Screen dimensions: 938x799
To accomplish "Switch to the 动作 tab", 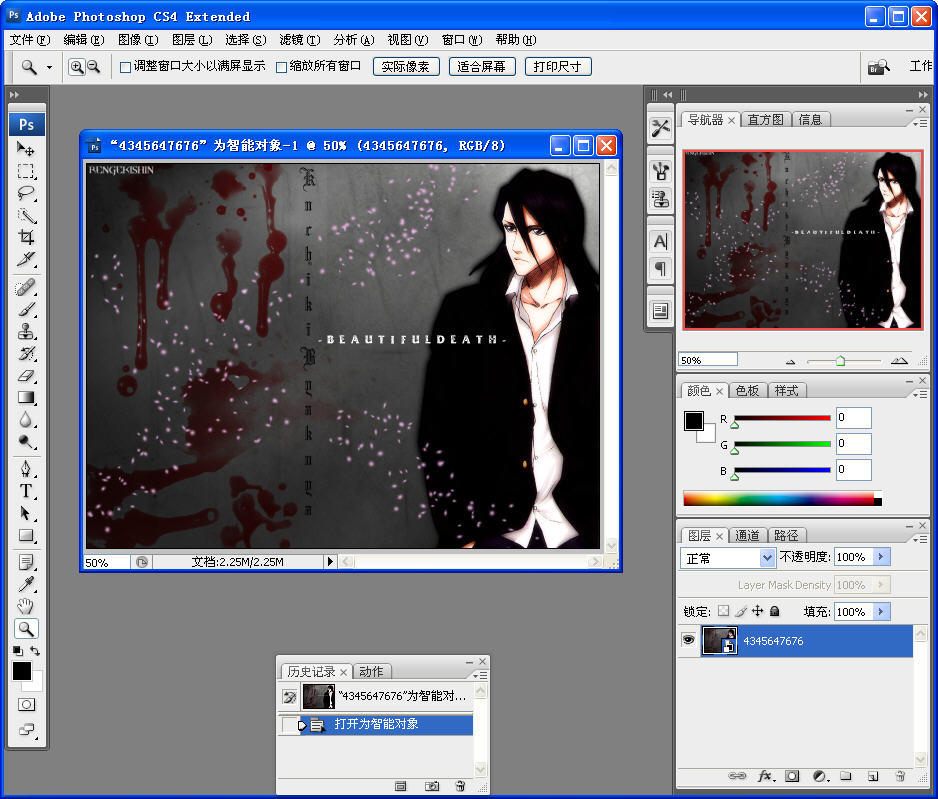I will (x=371, y=672).
